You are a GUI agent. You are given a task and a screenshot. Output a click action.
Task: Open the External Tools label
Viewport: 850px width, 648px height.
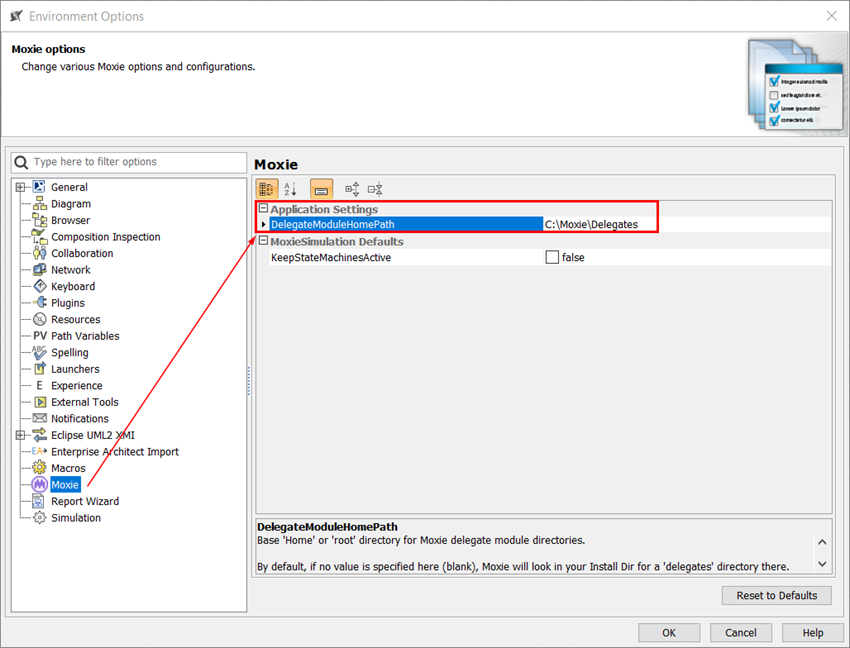[85, 402]
